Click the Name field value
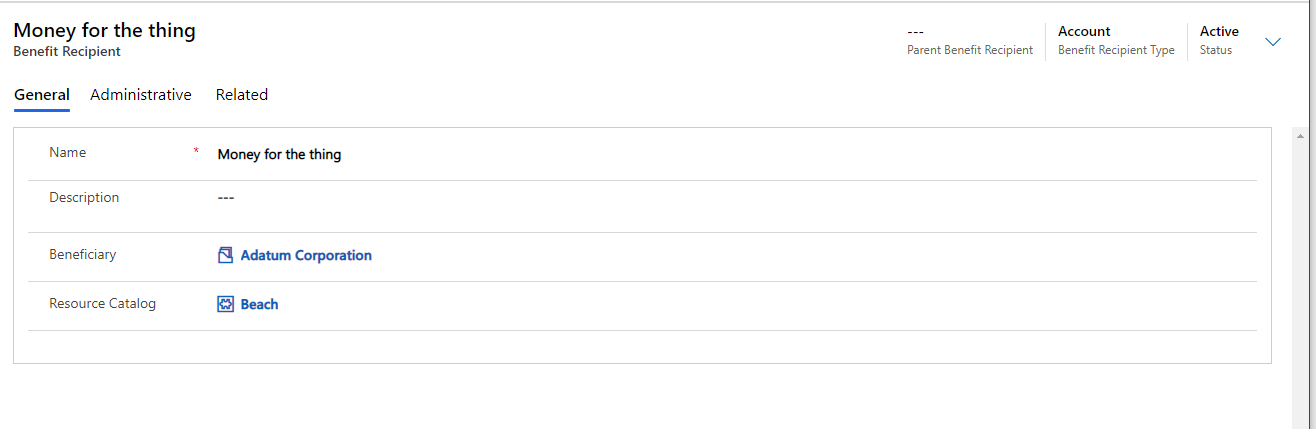This screenshot has height=429, width=1316. point(279,154)
